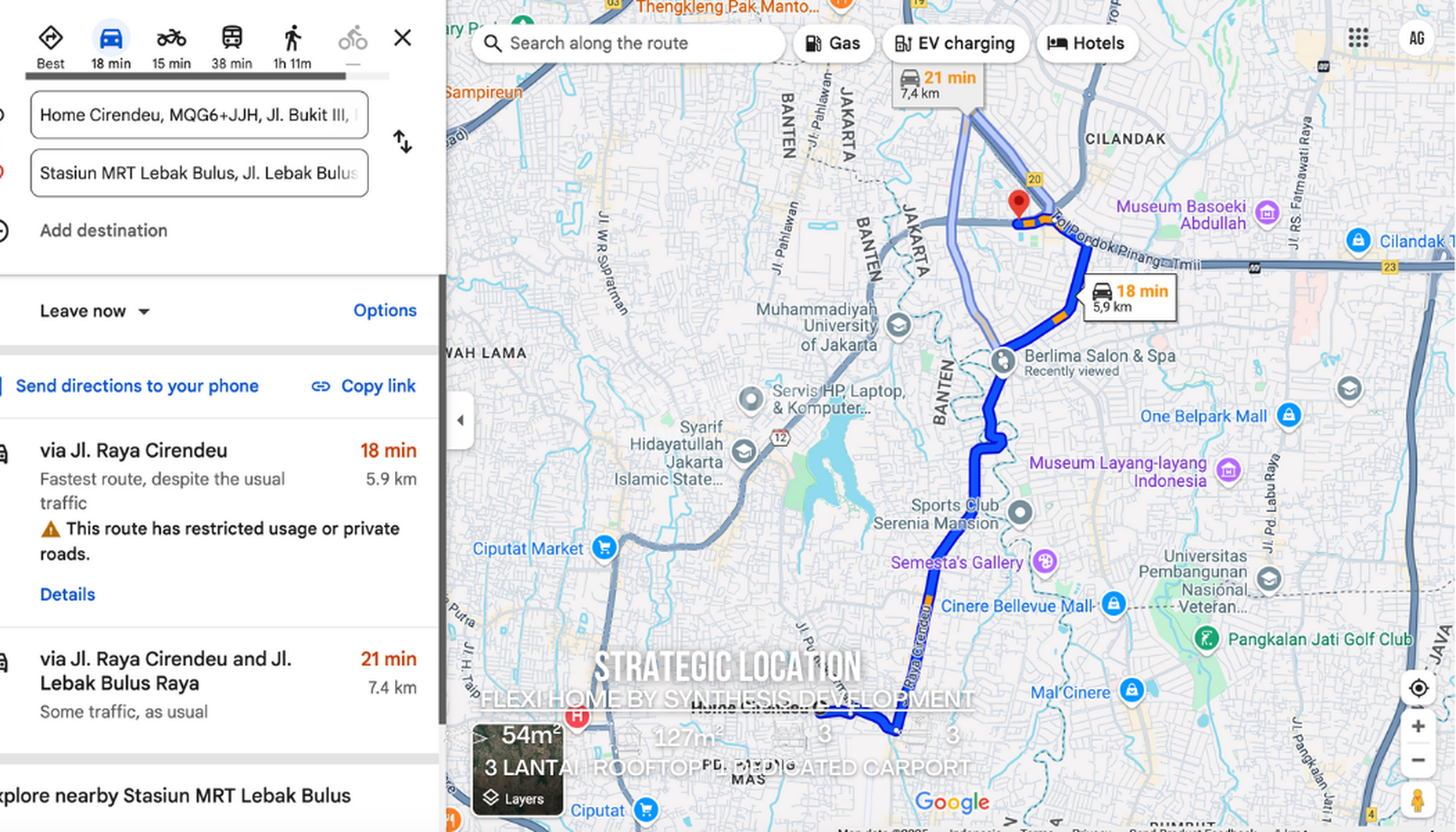Image resolution: width=1456 pixels, height=832 pixels.
Task: Click the Muhammadiyah University of Jakarta marker
Action: (x=898, y=325)
